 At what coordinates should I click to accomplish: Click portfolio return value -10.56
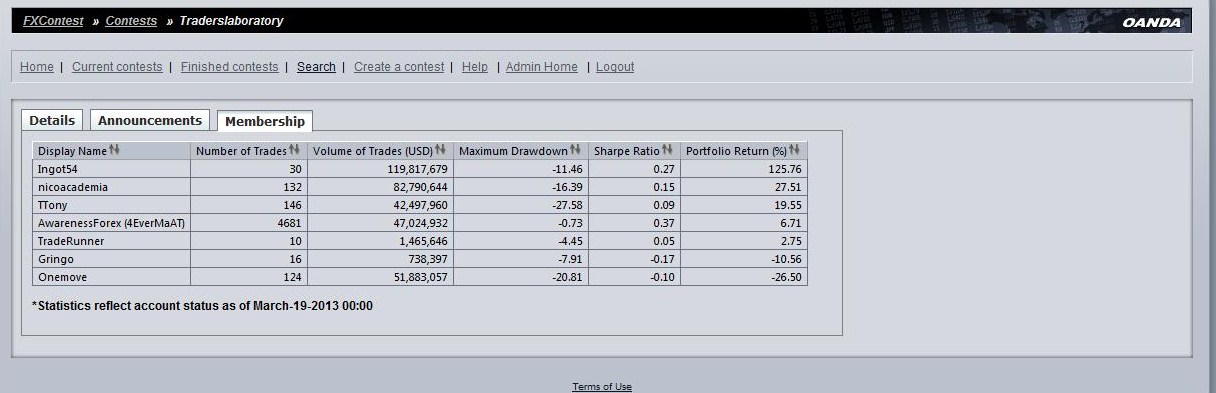coord(785,259)
